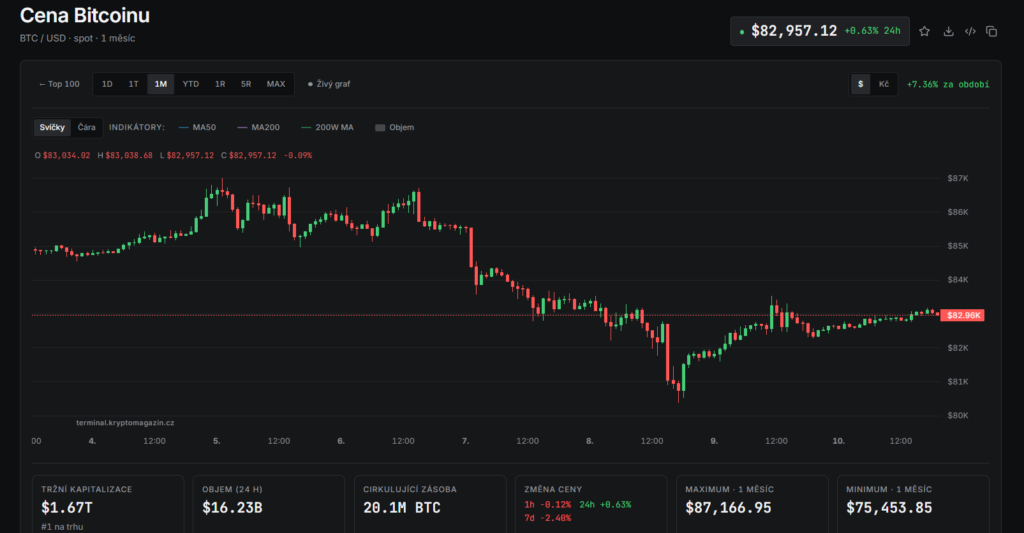The height and width of the screenshot is (533, 1024).
Task: Download the chart using download icon
Action: click(x=948, y=31)
